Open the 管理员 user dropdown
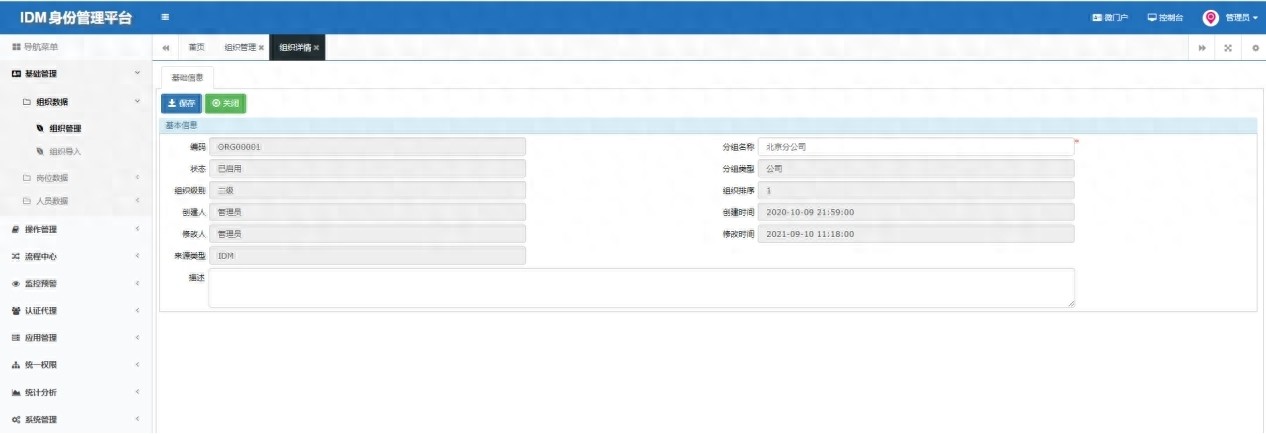 [x=1241, y=17]
